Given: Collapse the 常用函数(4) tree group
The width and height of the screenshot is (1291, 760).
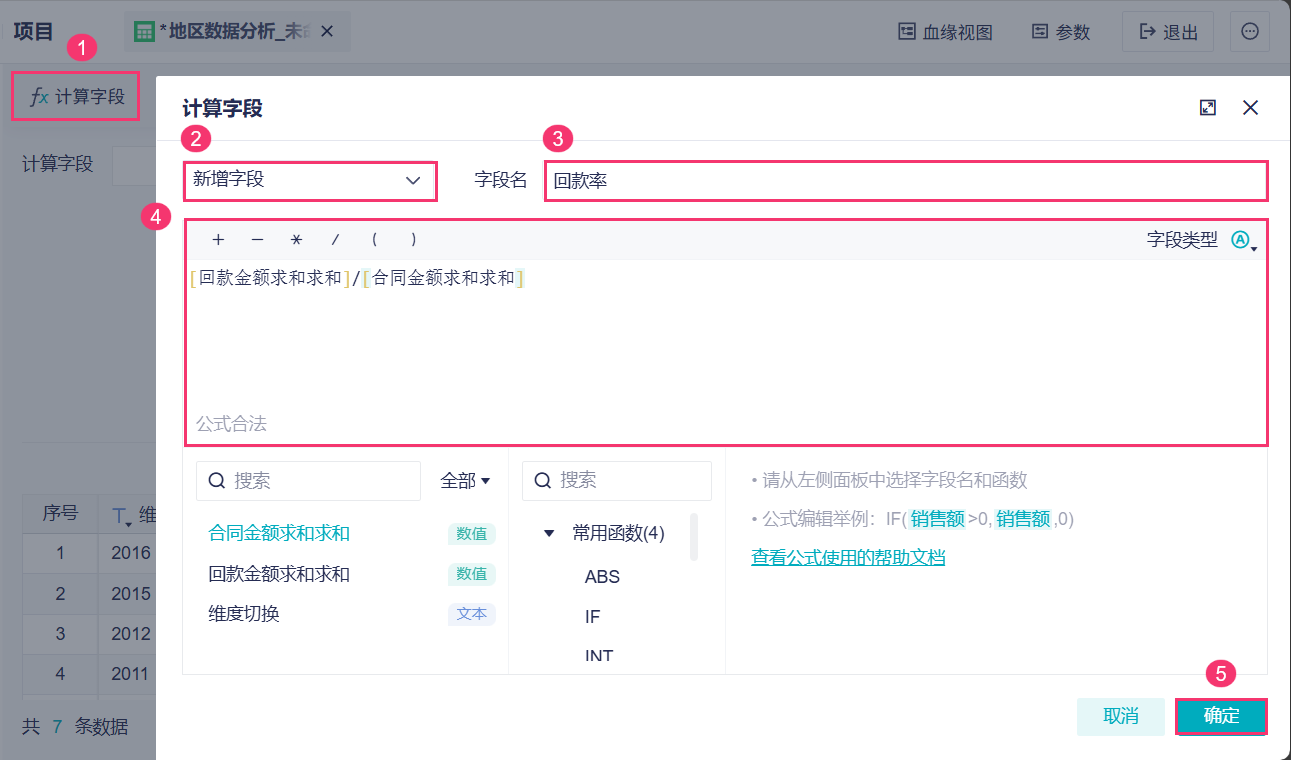Looking at the screenshot, I should [x=549, y=533].
